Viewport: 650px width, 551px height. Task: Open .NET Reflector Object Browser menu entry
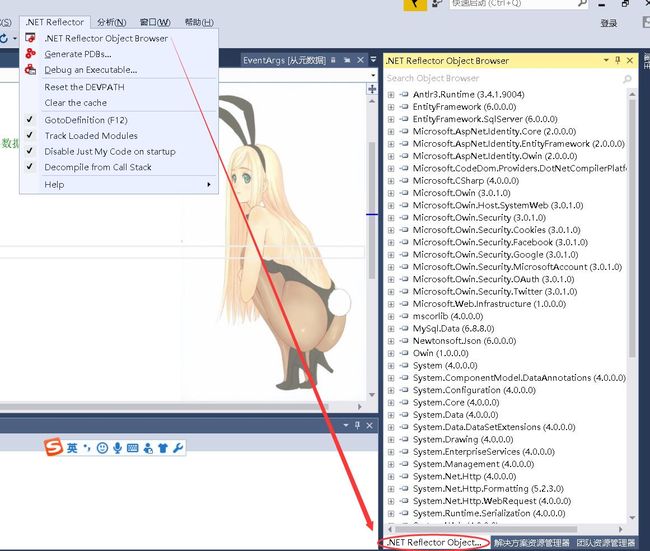point(106,39)
